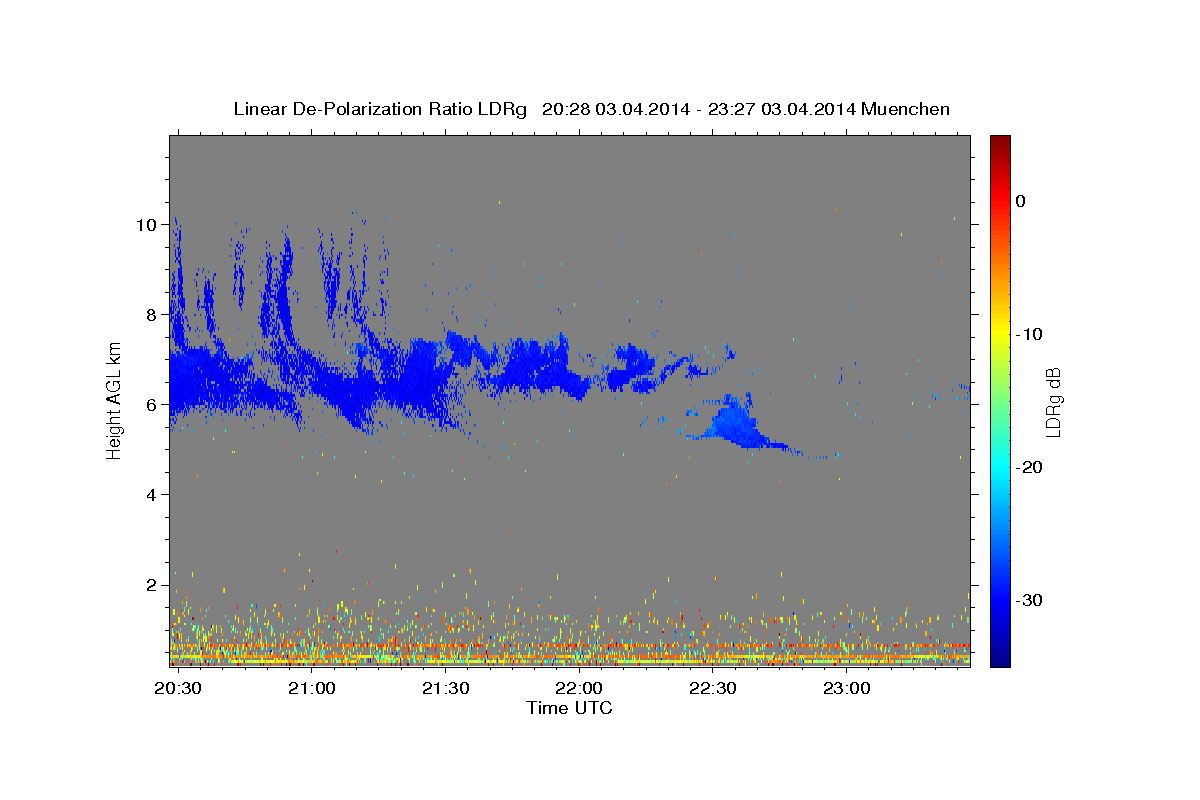The height and width of the screenshot is (800, 1200).
Task: Click the colorbar value label -30
Action: tap(1030, 600)
